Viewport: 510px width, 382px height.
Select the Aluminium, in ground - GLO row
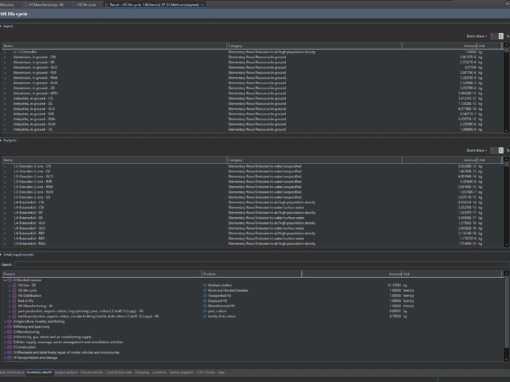point(253,68)
